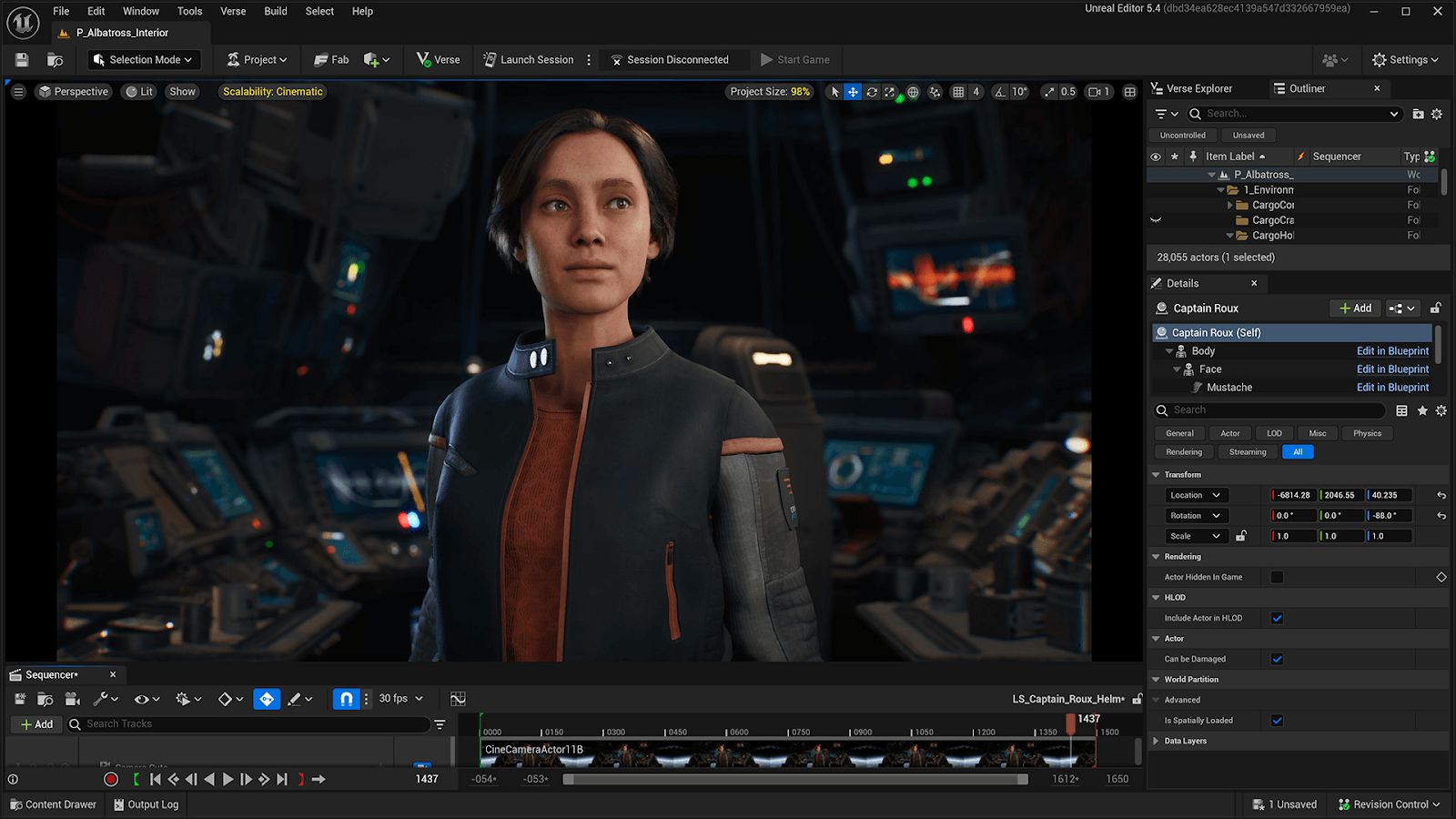Open the Build menu
Screen dimensions: 1456x819
(275, 11)
